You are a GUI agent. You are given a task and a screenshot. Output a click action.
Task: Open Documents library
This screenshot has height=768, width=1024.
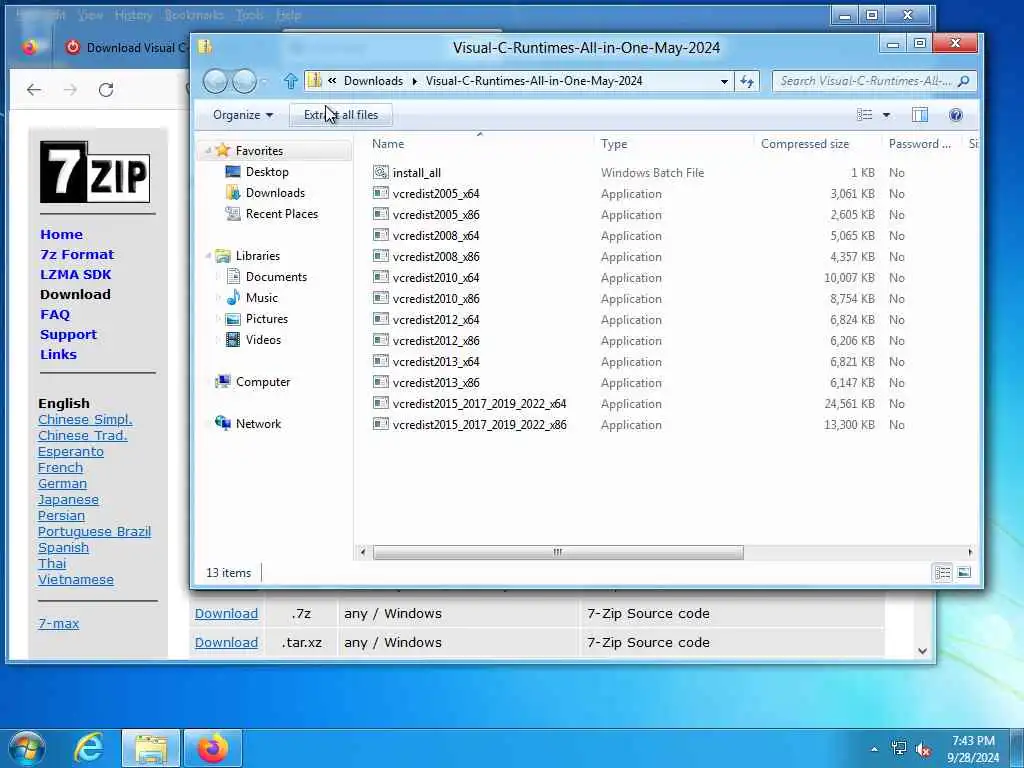(276, 277)
